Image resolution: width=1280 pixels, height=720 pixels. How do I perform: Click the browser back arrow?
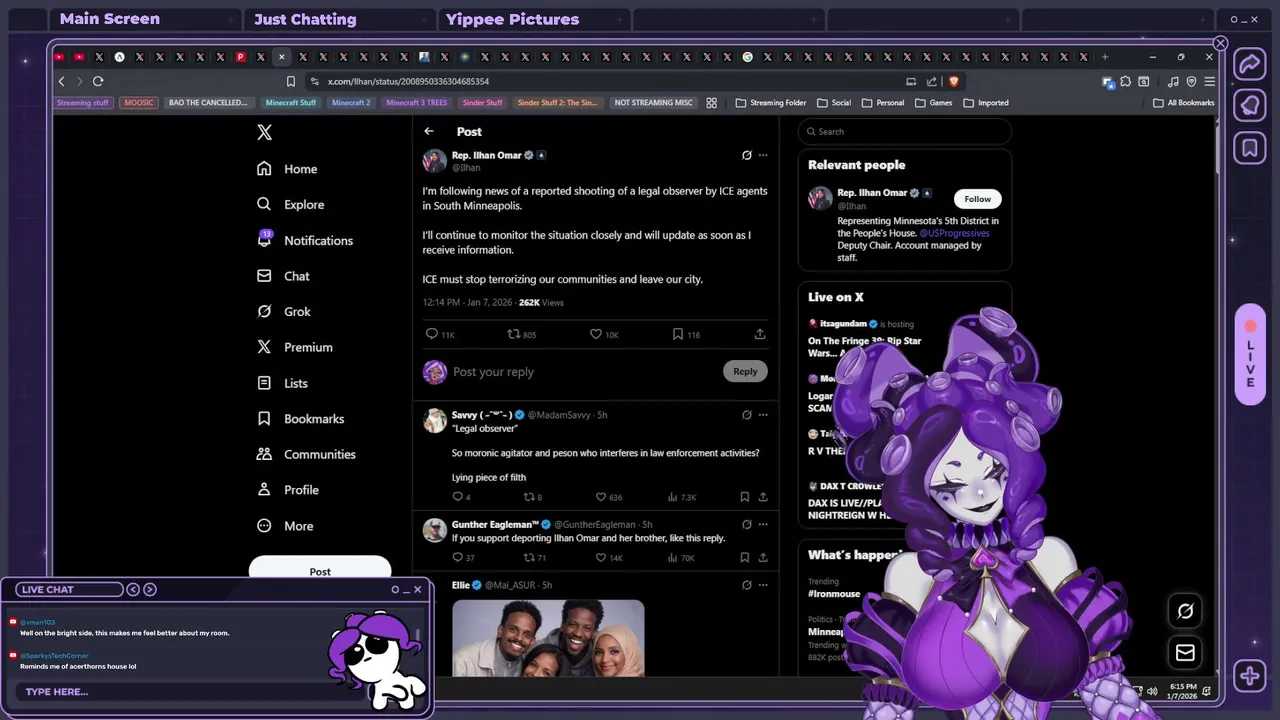(61, 81)
